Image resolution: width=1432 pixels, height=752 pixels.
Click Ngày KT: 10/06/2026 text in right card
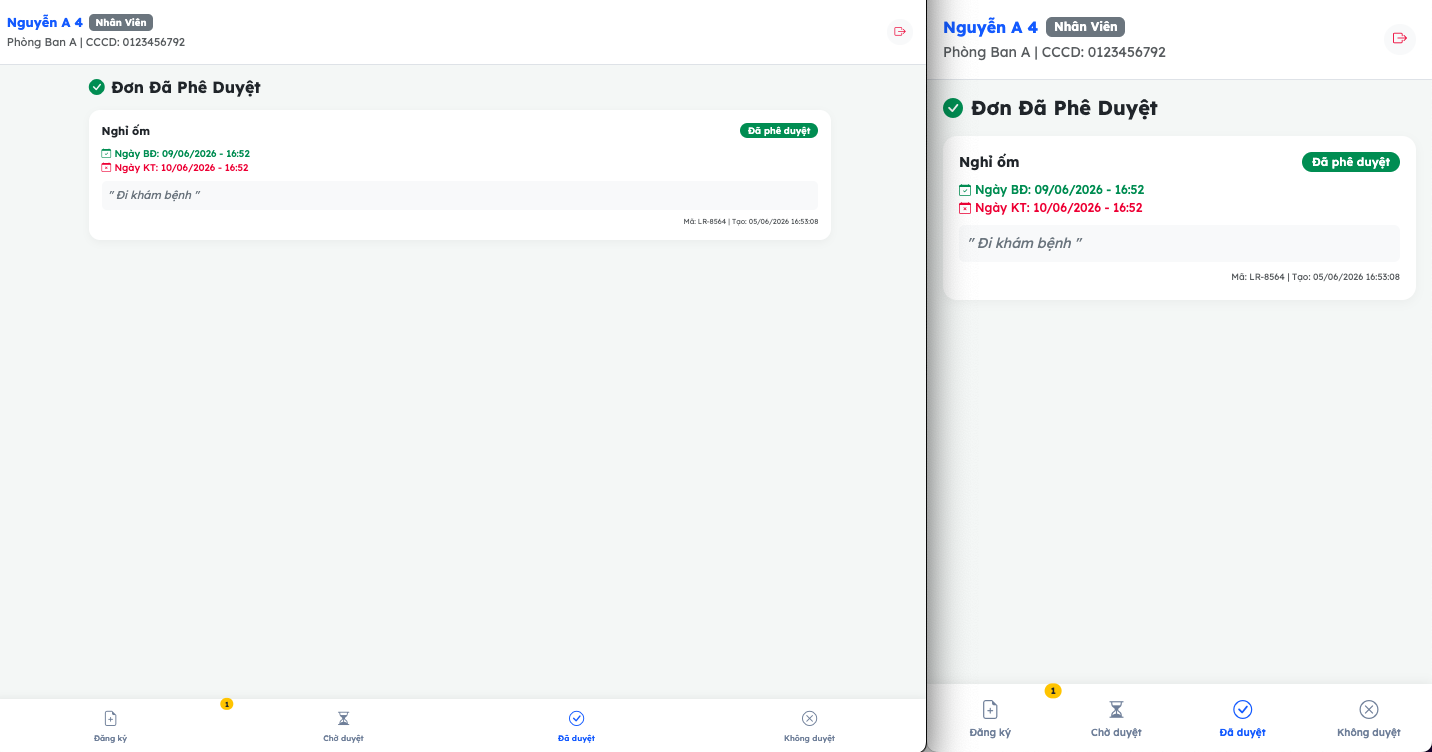(x=1058, y=208)
